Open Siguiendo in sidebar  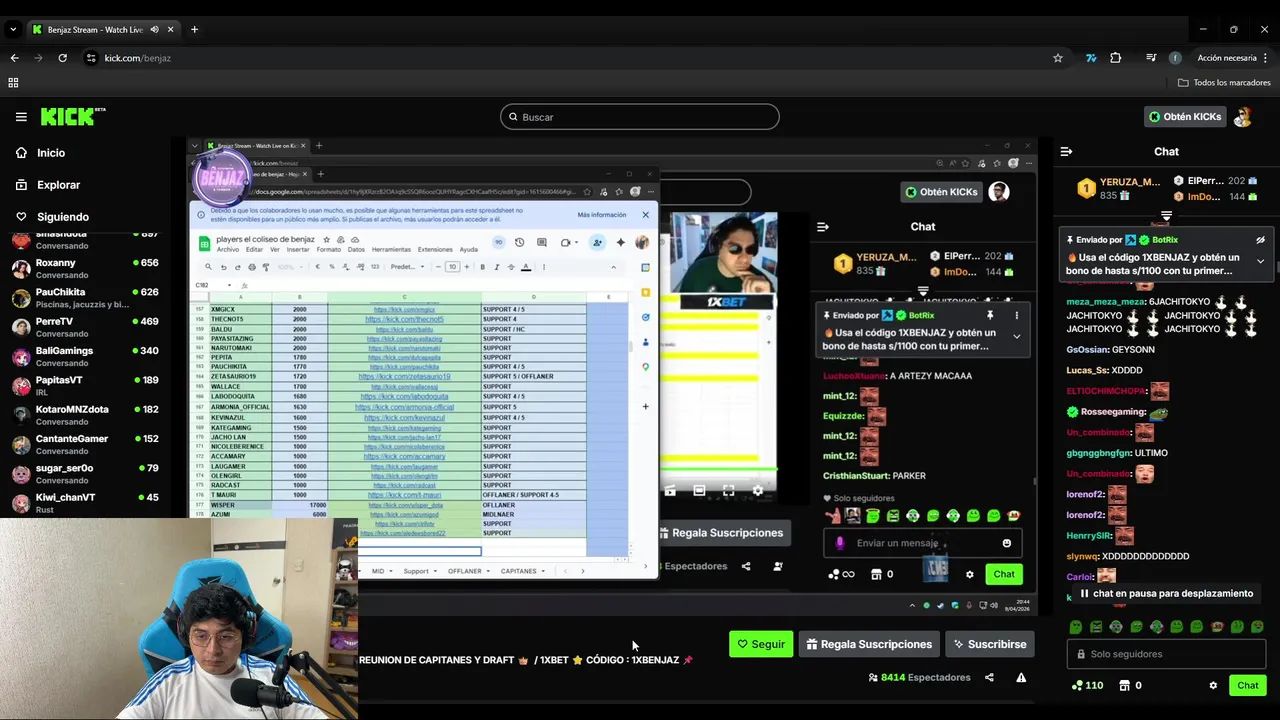[x=62, y=217]
